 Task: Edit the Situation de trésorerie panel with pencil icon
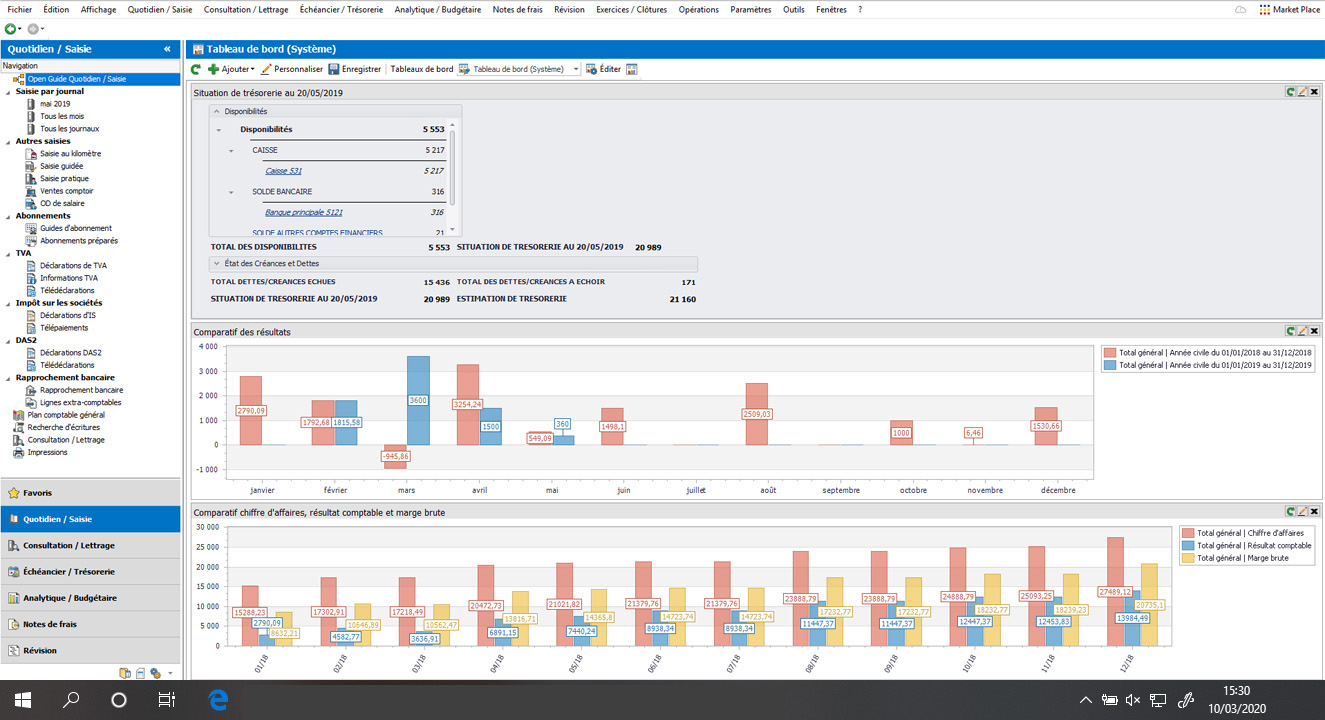tap(1302, 92)
